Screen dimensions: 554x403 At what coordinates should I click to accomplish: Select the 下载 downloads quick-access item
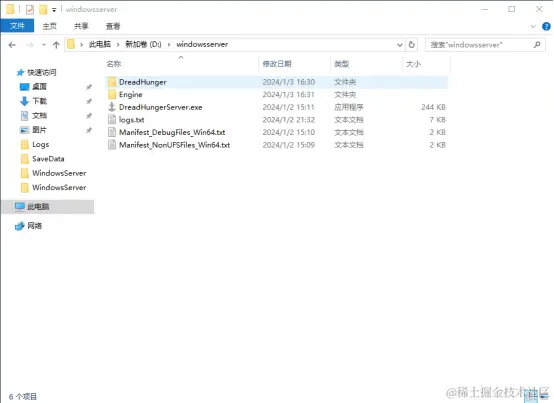coord(40,101)
